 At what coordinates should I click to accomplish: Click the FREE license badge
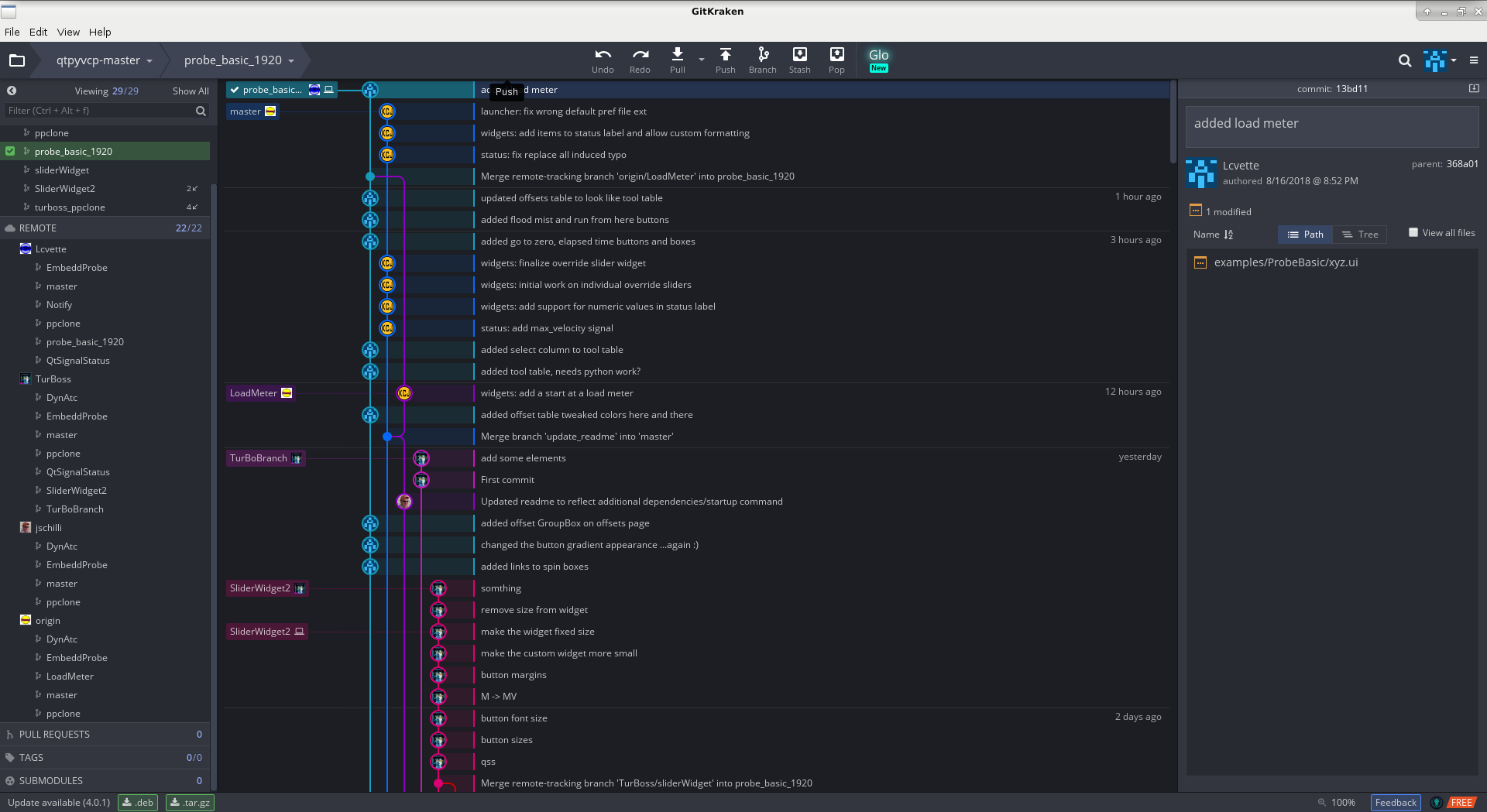point(1461,803)
